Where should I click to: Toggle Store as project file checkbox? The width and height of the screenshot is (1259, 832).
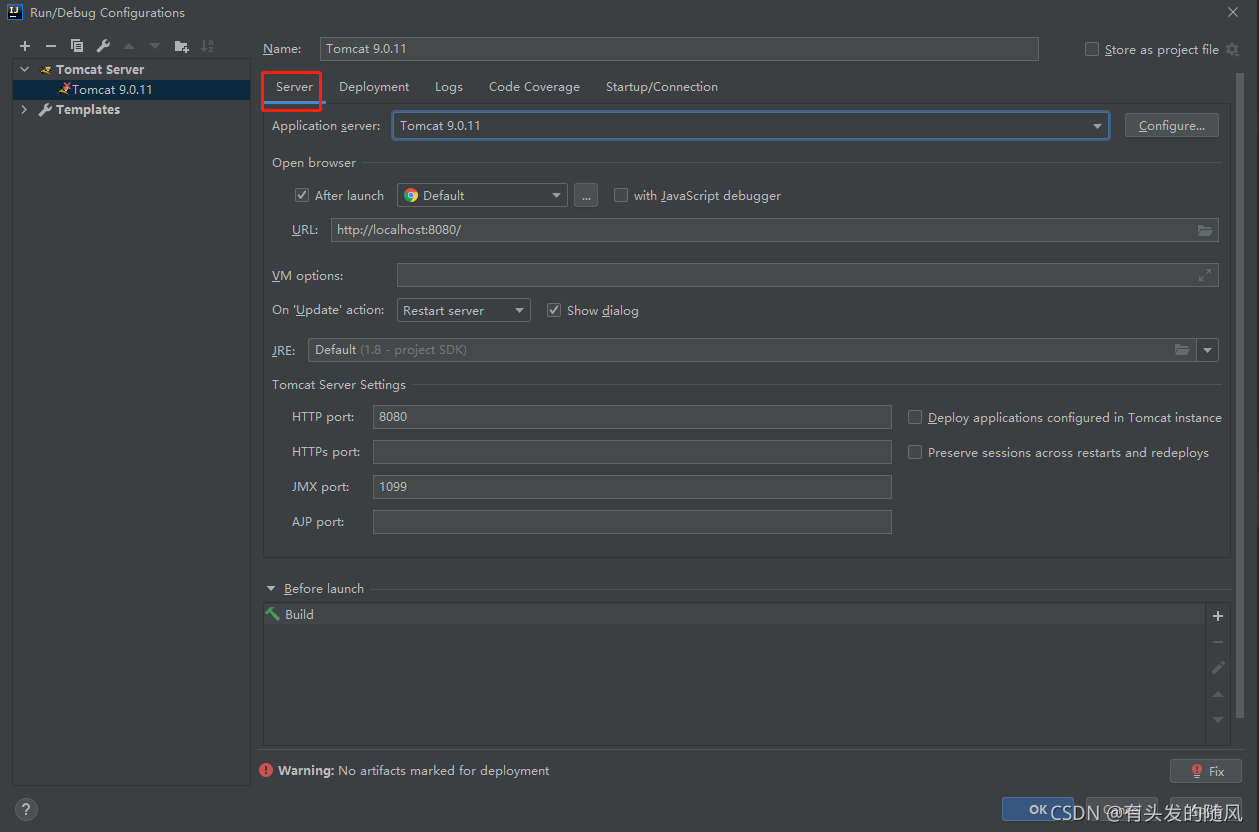coord(1092,49)
